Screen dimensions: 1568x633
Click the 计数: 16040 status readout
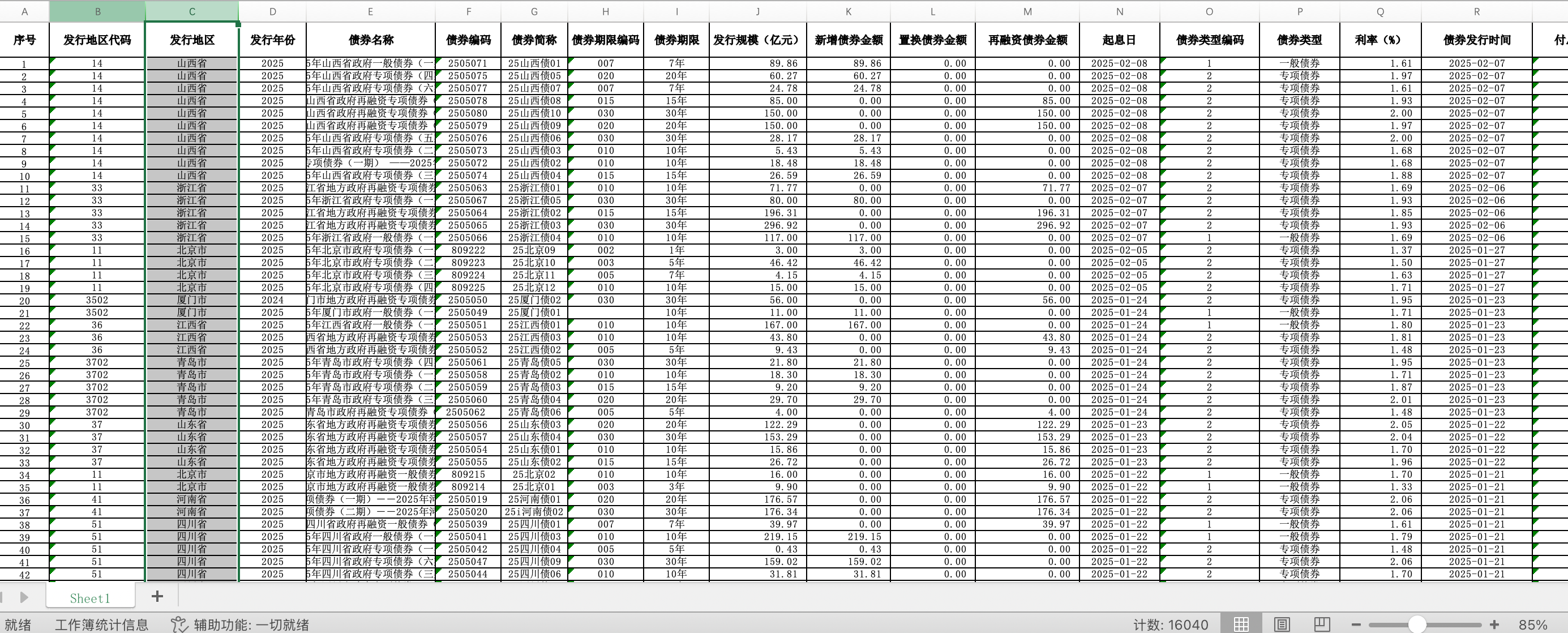pyautogui.click(x=1170, y=625)
